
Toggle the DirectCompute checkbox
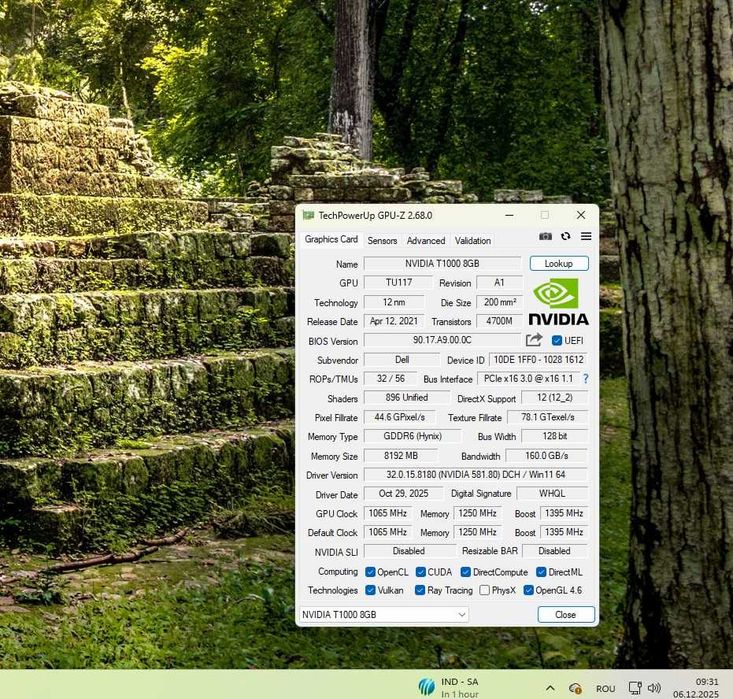click(x=466, y=572)
